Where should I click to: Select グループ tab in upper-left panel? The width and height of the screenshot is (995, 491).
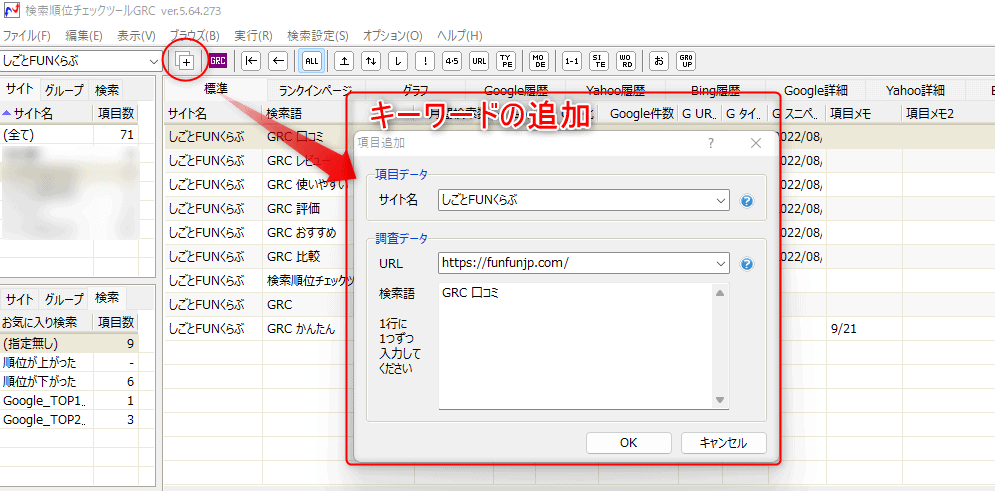click(64, 91)
